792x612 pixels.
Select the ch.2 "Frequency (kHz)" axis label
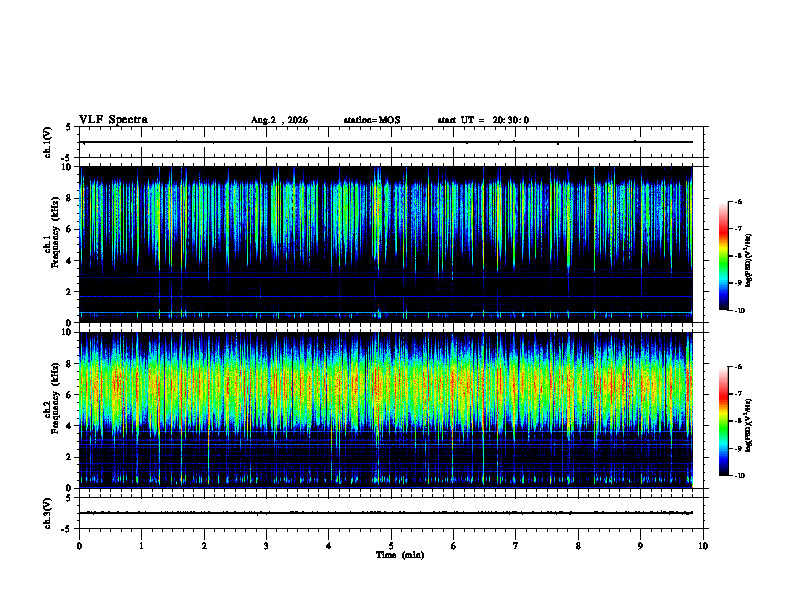(55, 399)
